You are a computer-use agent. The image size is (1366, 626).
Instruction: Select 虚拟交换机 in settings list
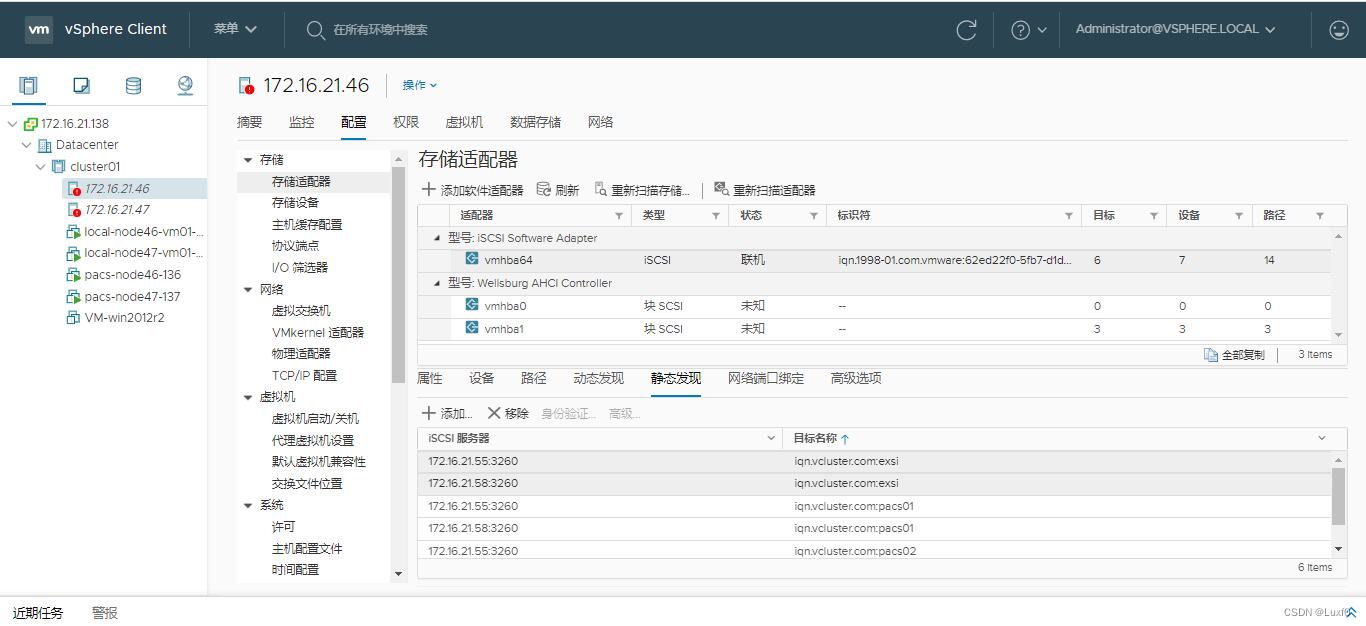tap(301, 311)
